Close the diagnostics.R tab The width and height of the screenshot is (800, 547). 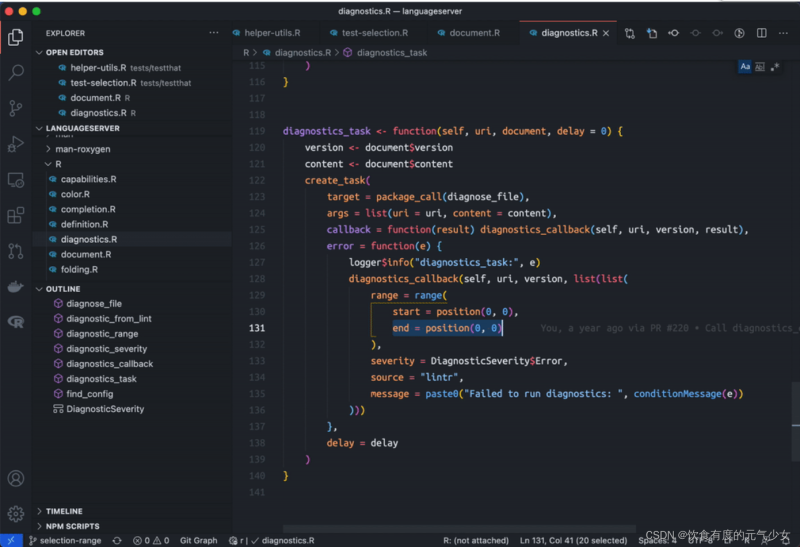tap(606, 33)
